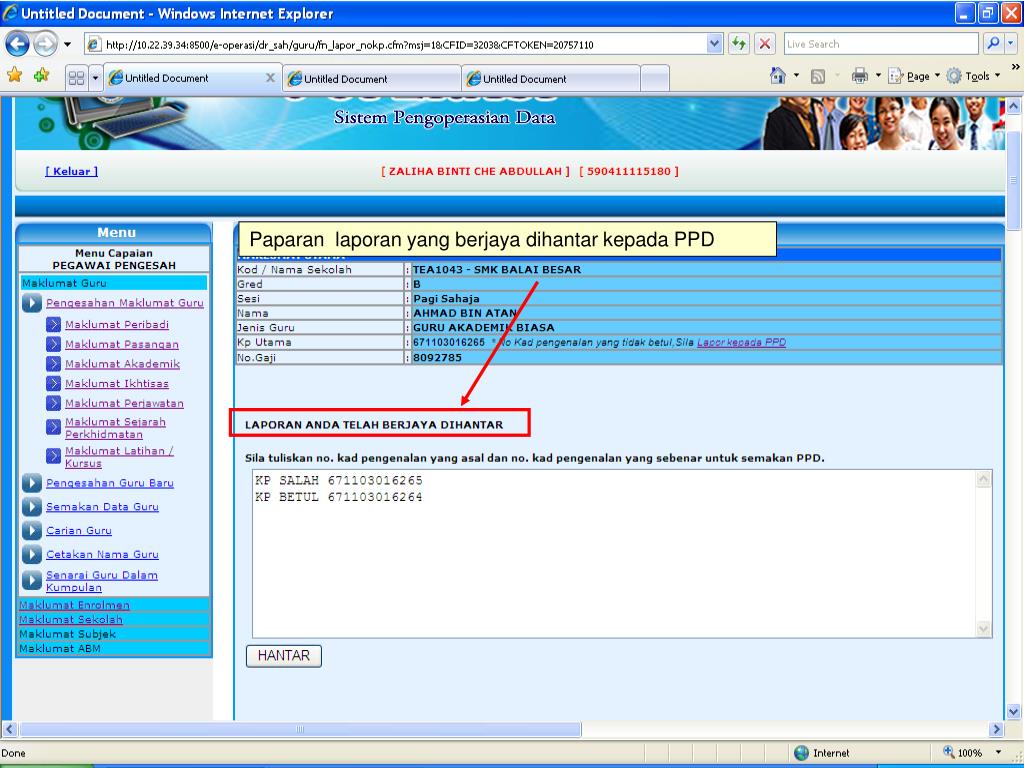
Task: Open the Pengesahan Guru Baru link
Action: pos(110,483)
